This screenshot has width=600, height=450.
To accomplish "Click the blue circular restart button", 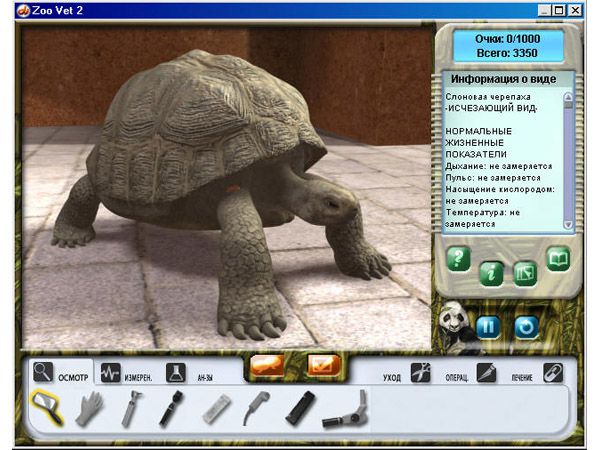I will 527,326.
